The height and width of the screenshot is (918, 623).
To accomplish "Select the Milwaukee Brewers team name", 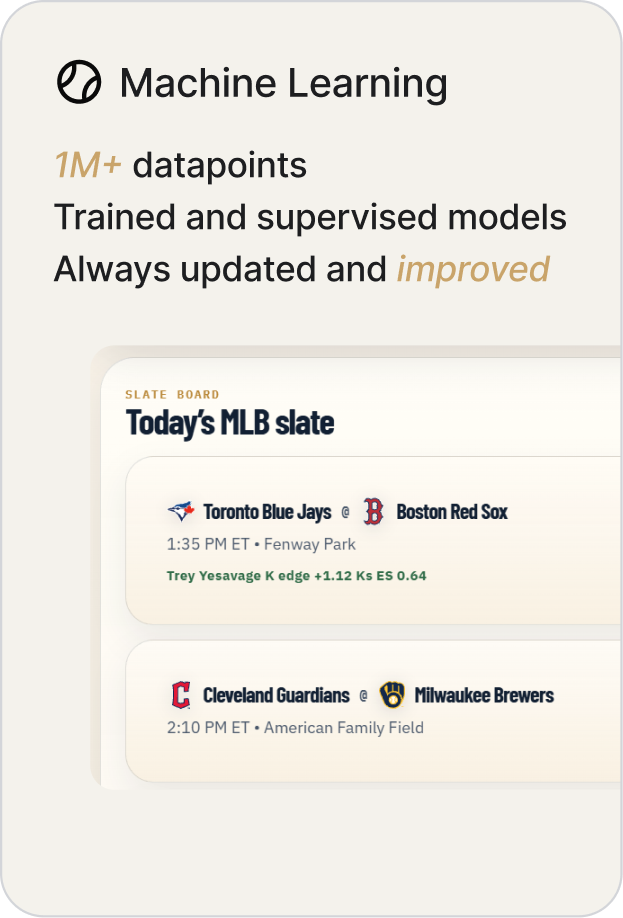I will pos(484,696).
